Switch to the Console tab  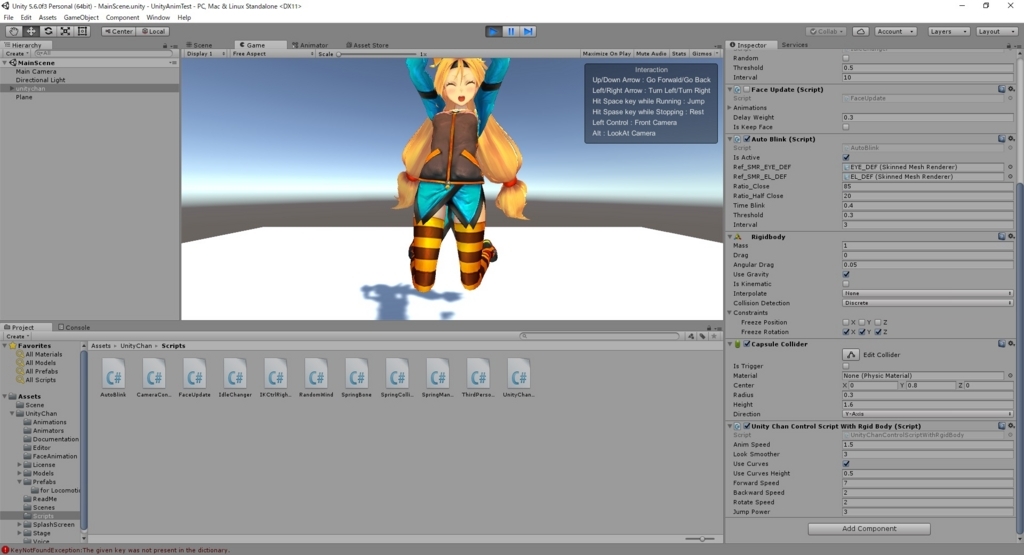(x=74, y=327)
